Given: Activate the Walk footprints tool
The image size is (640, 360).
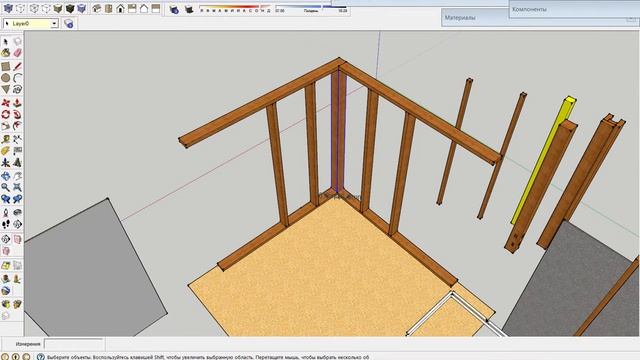Looking at the screenshot, I should (6, 224).
